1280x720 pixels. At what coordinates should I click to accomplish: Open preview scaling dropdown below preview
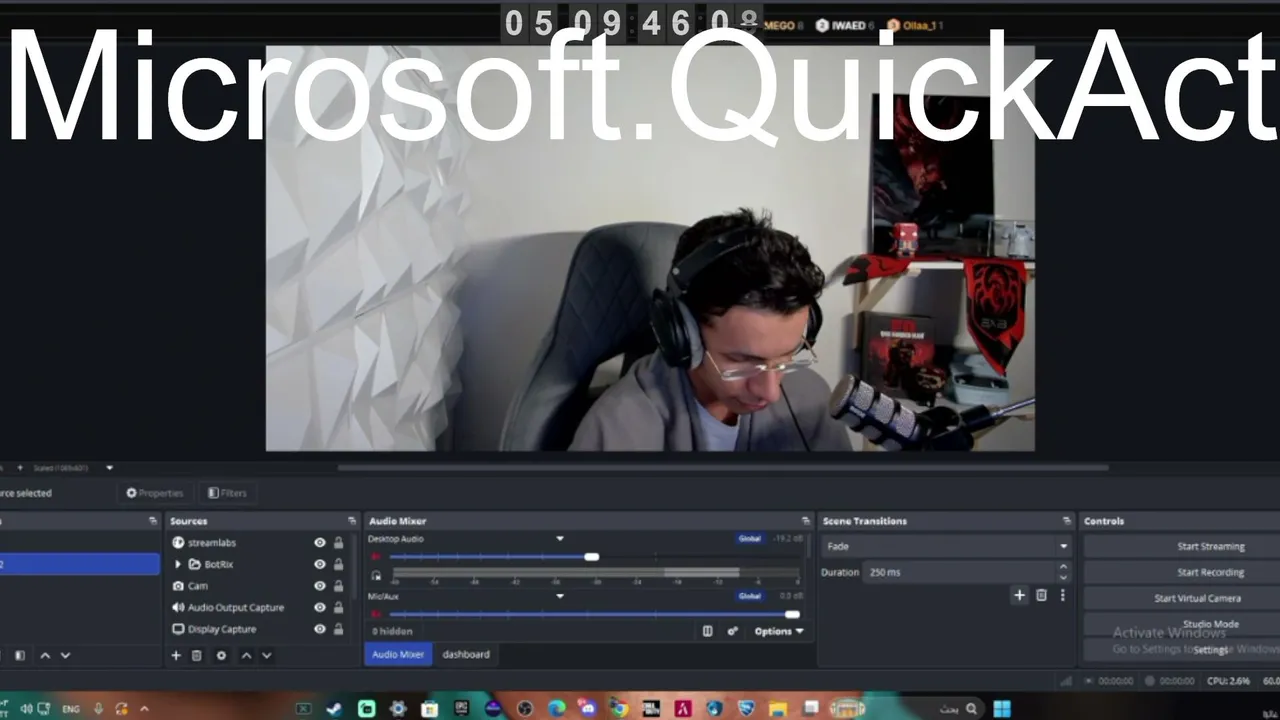pos(109,467)
